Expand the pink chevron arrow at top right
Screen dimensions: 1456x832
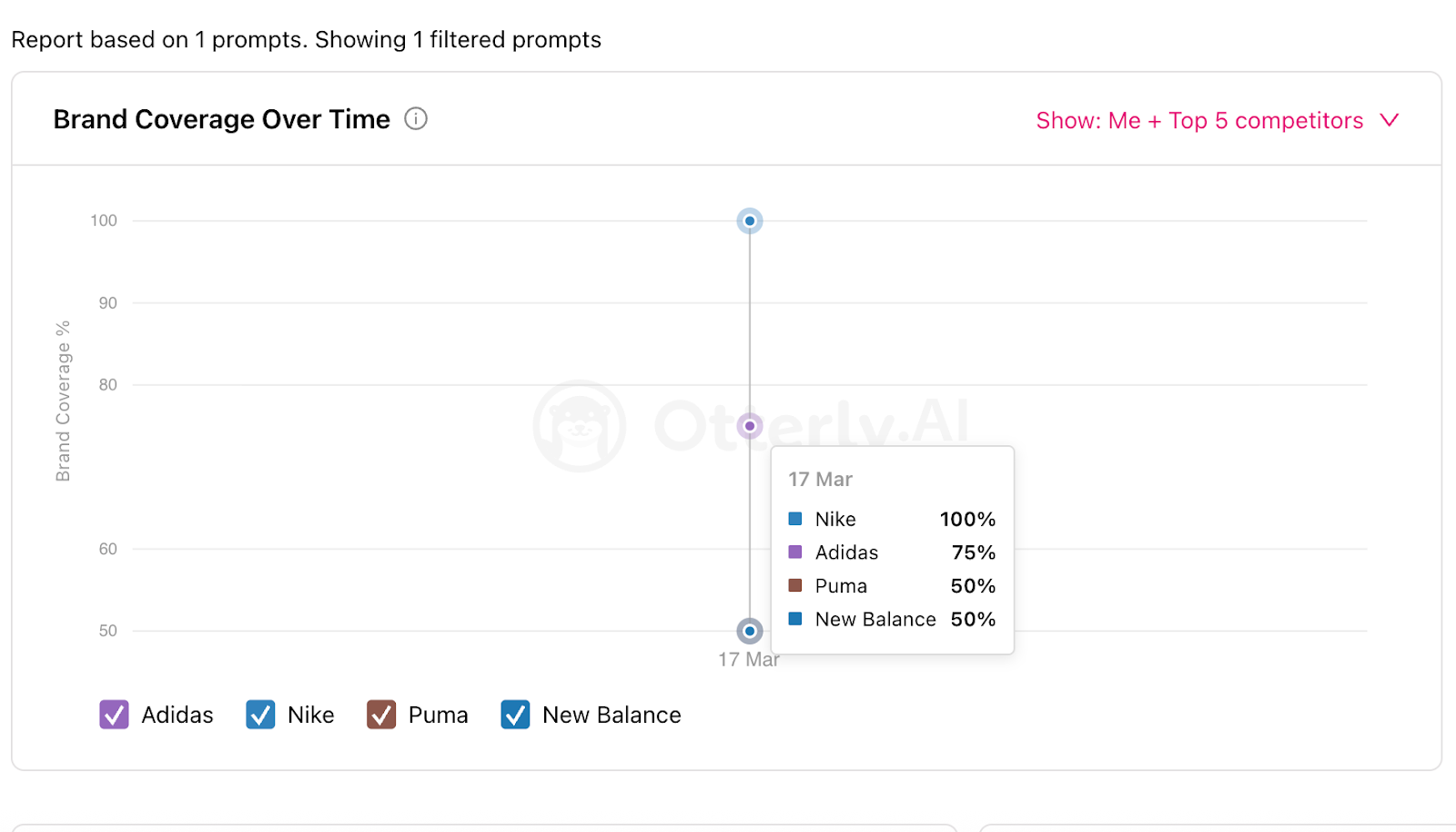tap(1389, 120)
